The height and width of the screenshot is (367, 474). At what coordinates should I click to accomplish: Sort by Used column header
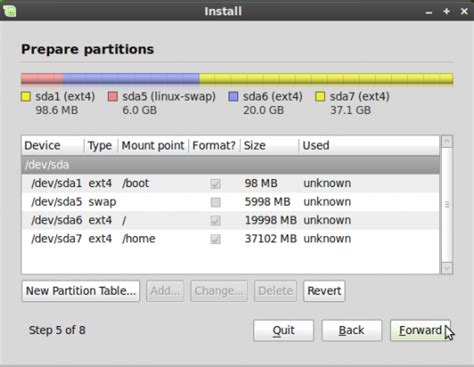[369, 146]
